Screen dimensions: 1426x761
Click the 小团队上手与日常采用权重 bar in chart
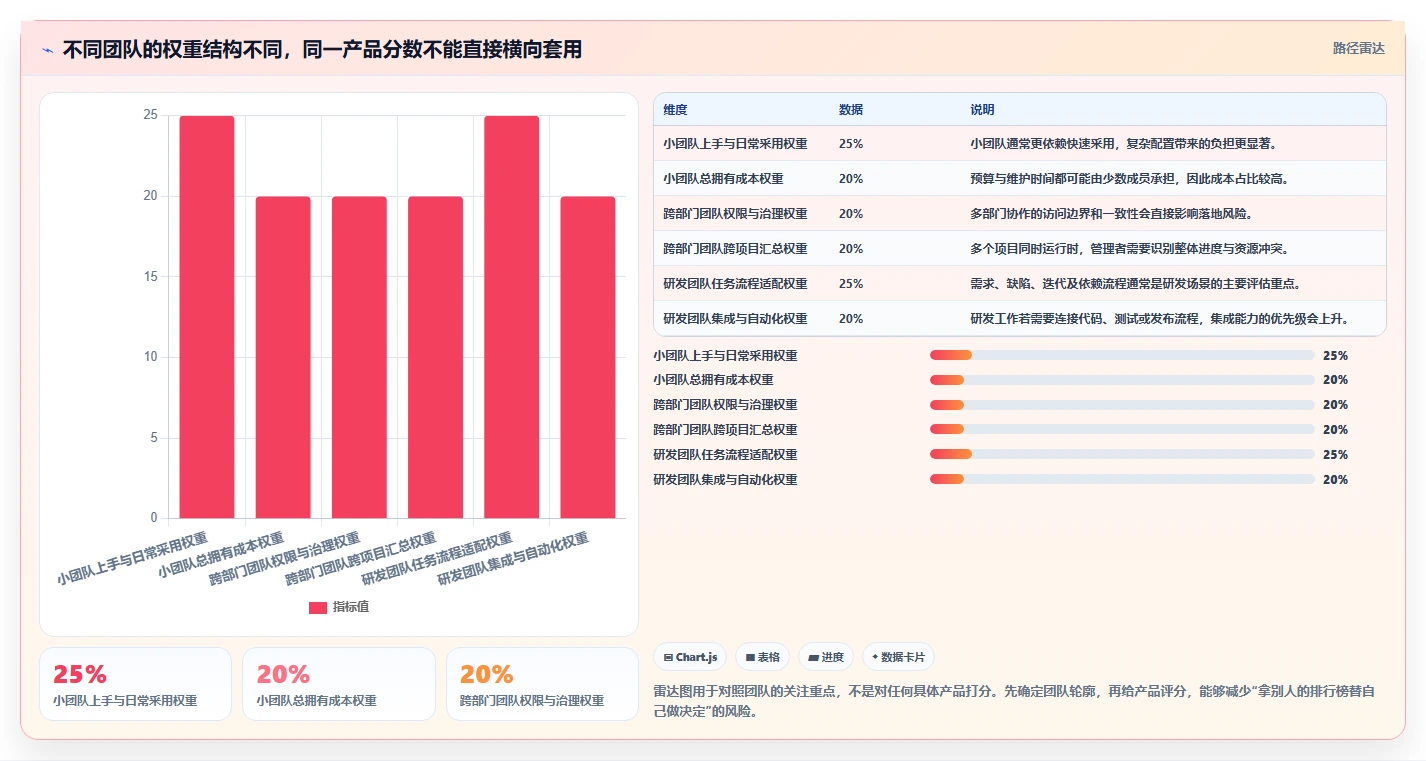coord(207,317)
